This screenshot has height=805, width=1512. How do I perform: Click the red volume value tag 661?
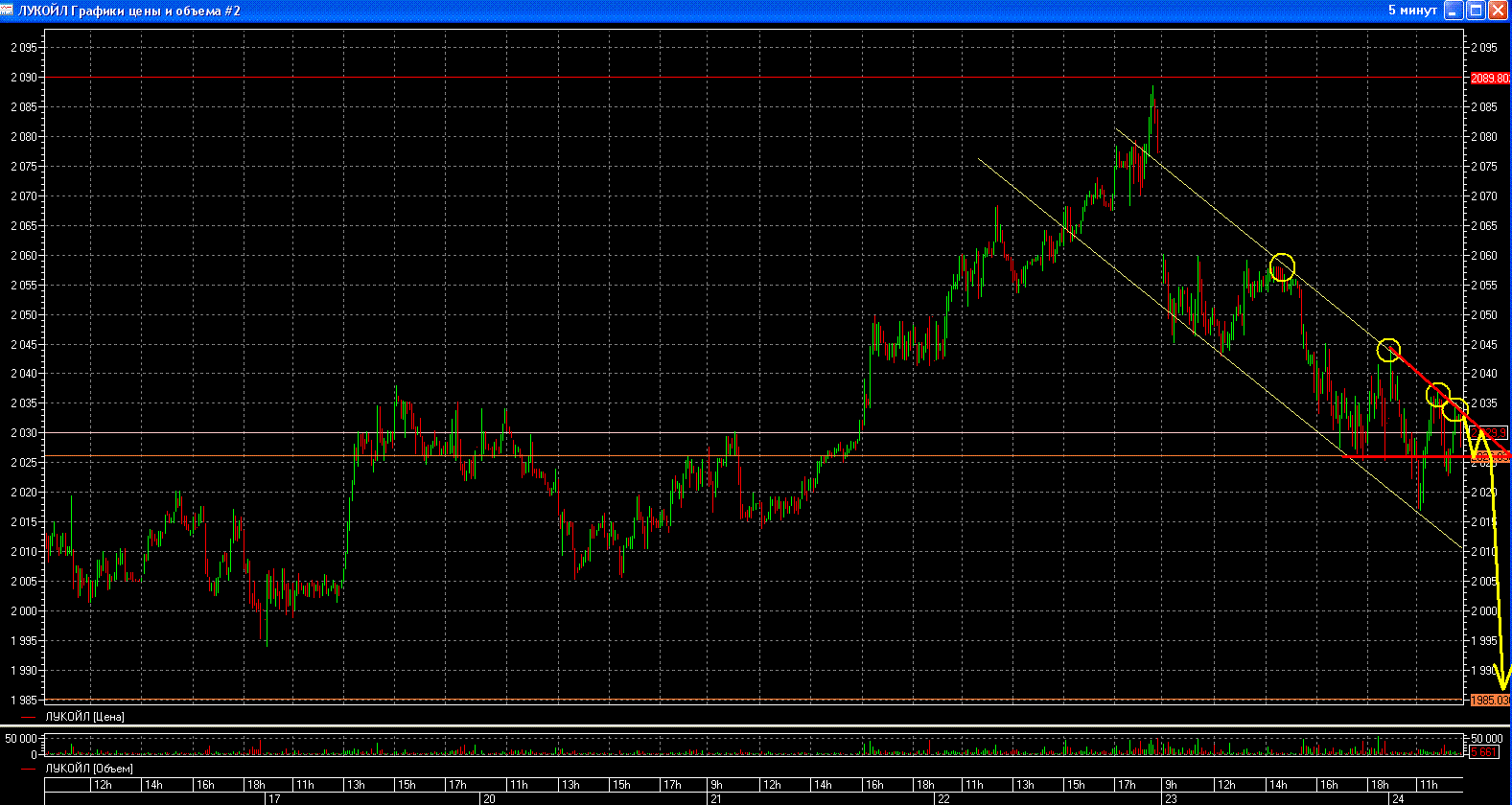pos(1484,752)
